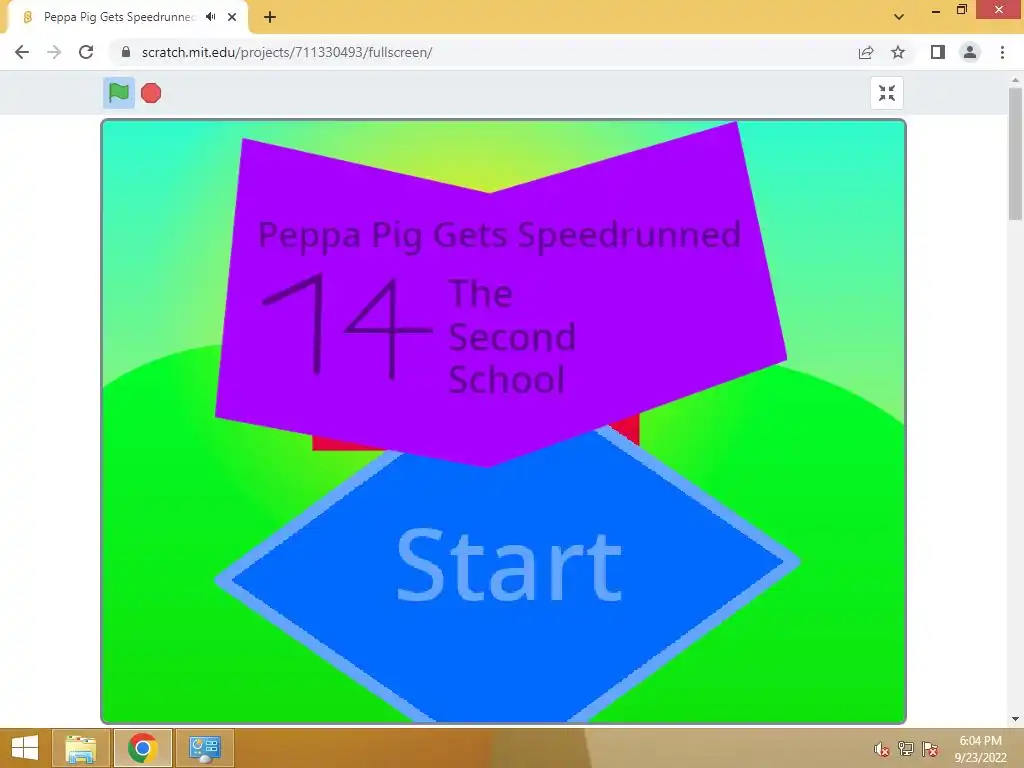Open the Control Panel taskbar app
Viewport: 1024px width, 768px height.
pyautogui.click(x=205, y=748)
